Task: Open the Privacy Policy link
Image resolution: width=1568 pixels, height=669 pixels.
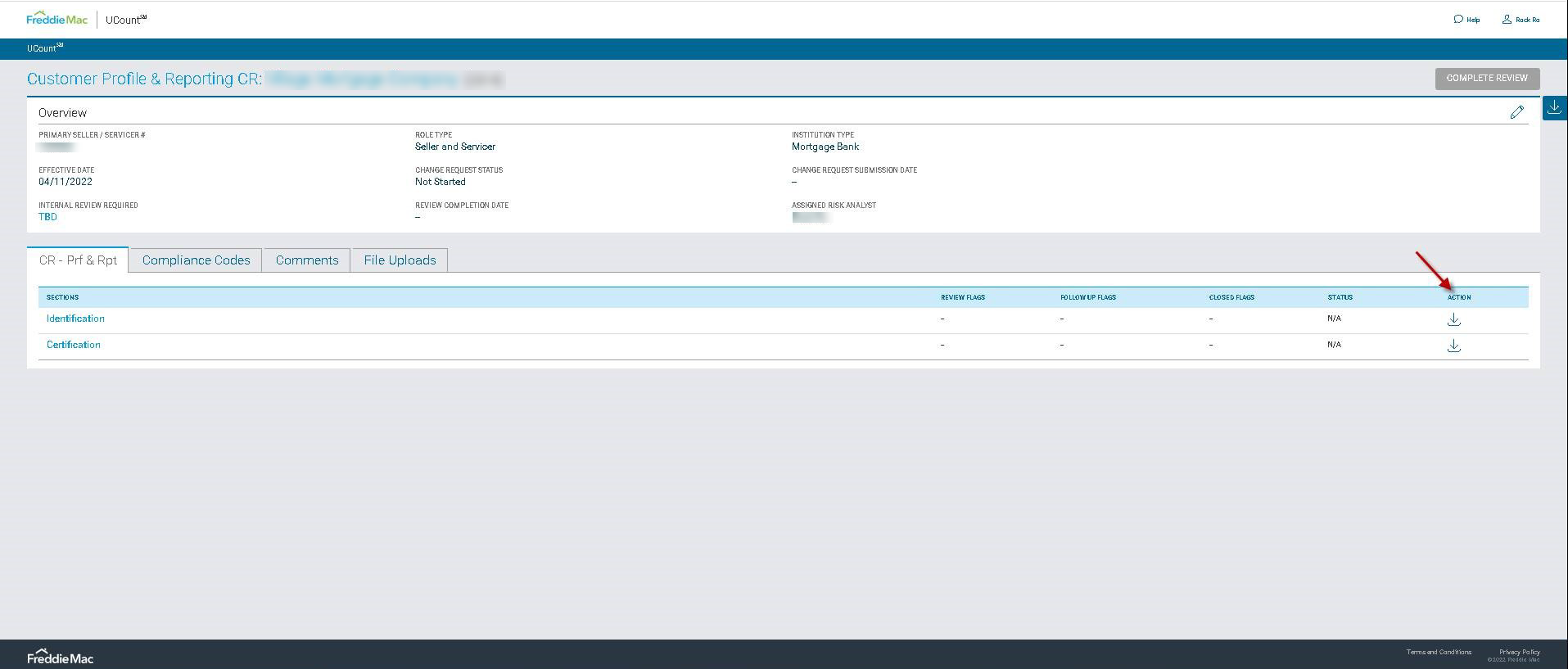Action: (x=1520, y=652)
